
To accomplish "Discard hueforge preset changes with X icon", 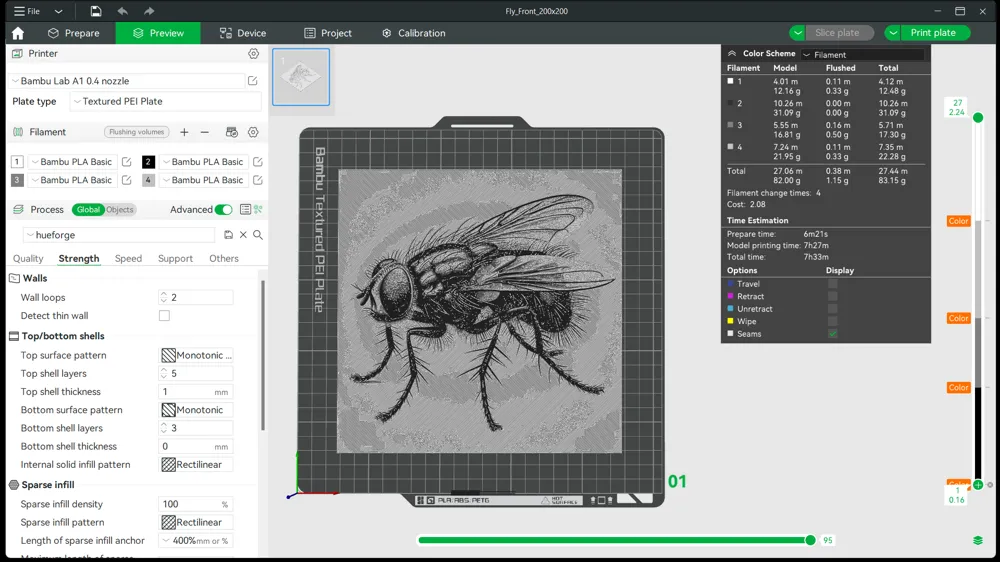I will (x=243, y=235).
